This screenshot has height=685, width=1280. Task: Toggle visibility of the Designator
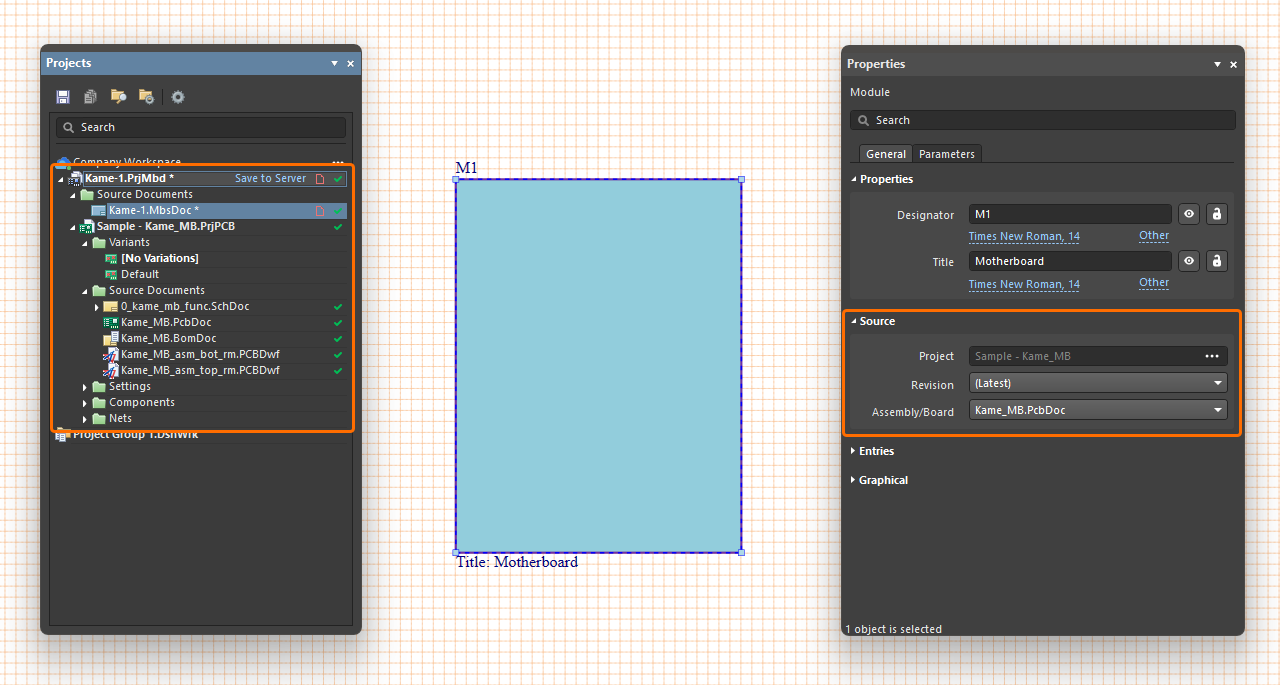pos(1188,214)
